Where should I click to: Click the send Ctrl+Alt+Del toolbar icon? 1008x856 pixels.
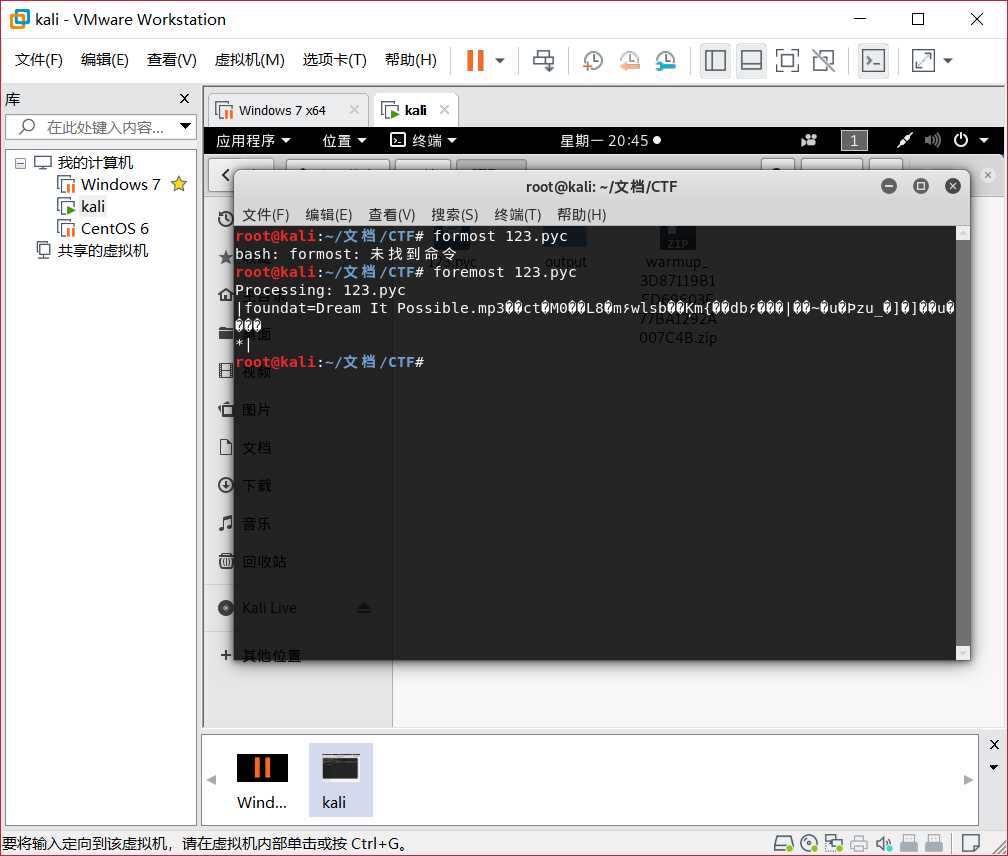coord(543,61)
